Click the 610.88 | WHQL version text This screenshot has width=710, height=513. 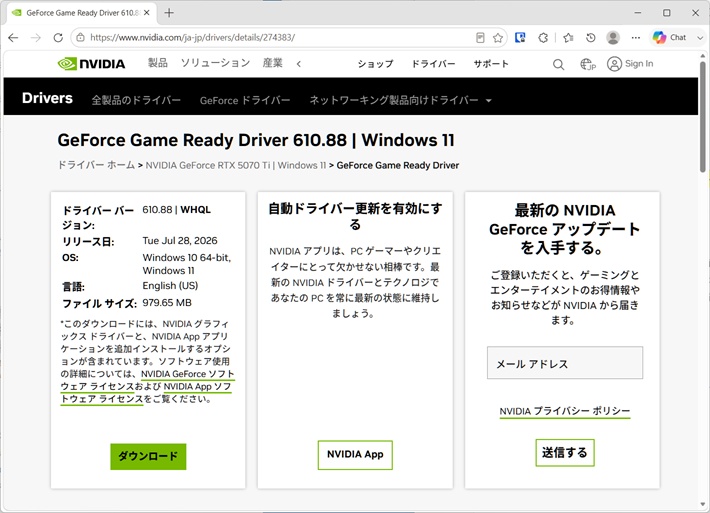pyautogui.click(x=177, y=210)
